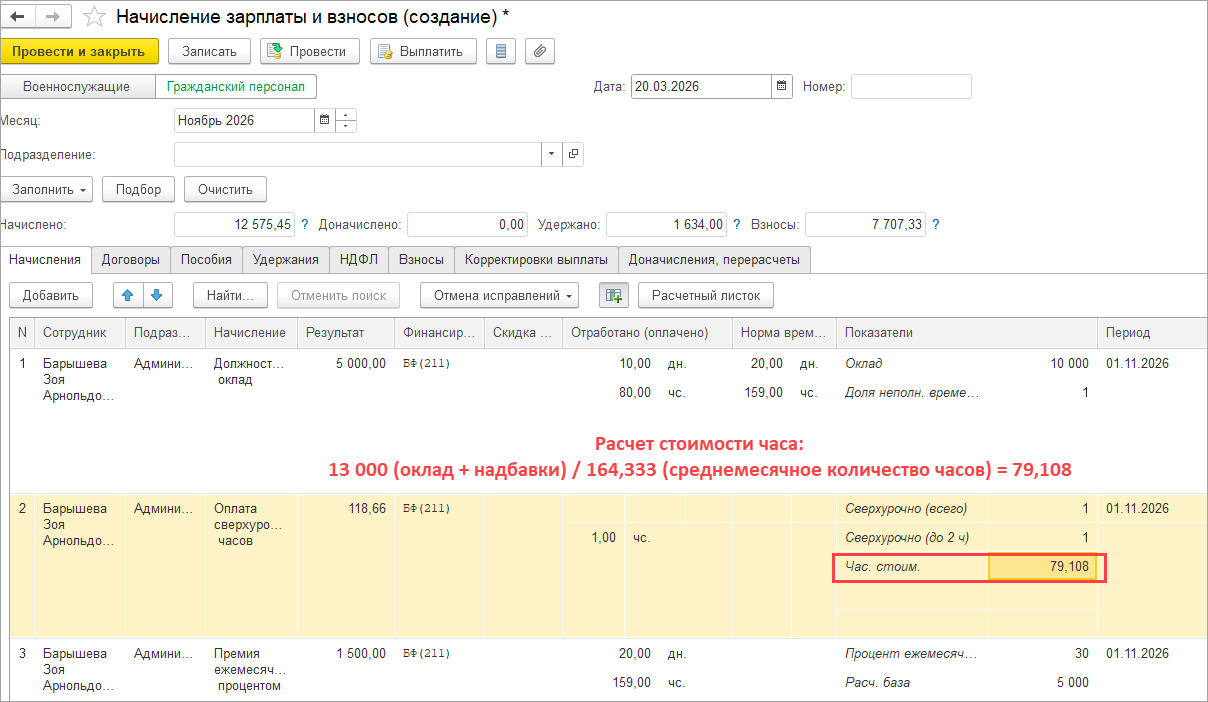Expand the Подразделение dropdown list
The height and width of the screenshot is (702, 1208).
(553, 155)
